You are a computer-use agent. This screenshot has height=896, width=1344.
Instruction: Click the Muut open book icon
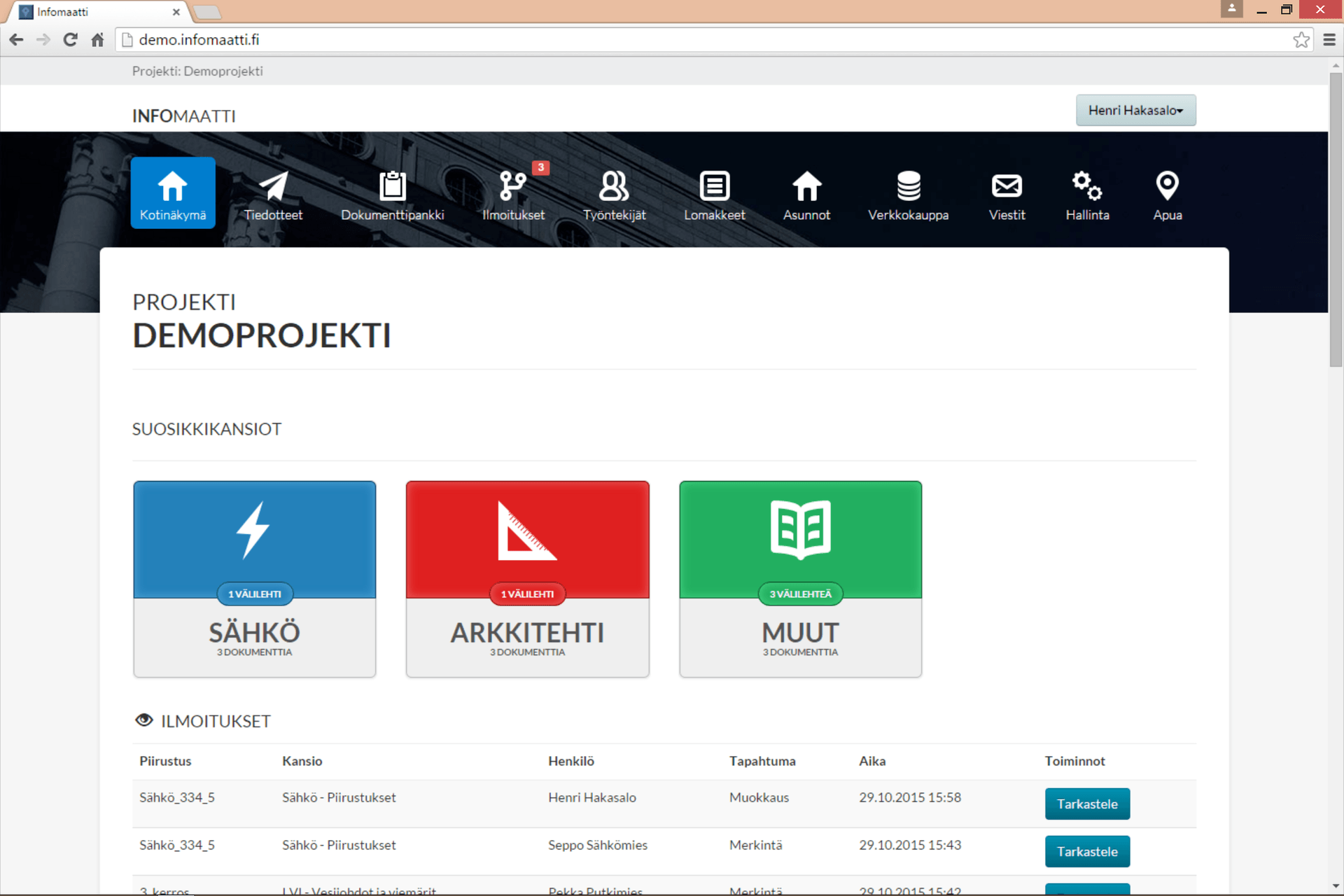click(x=800, y=530)
